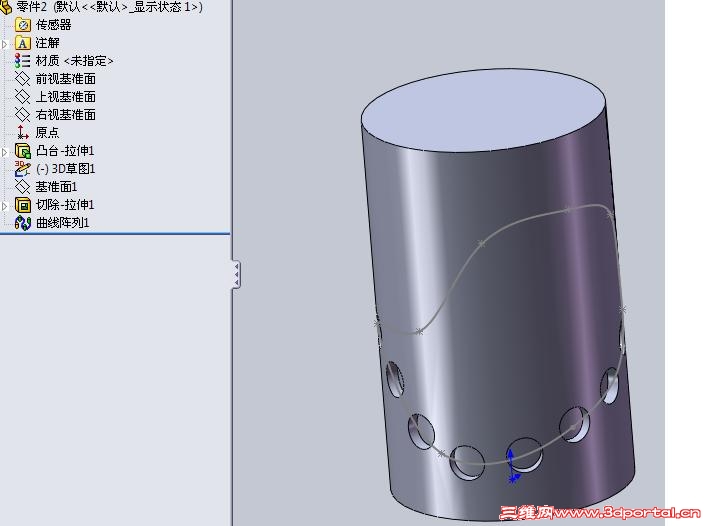Click the 3D草图1 sketch icon
This screenshot has width=720, height=526.
pyautogui.click(x=22, y=168)
